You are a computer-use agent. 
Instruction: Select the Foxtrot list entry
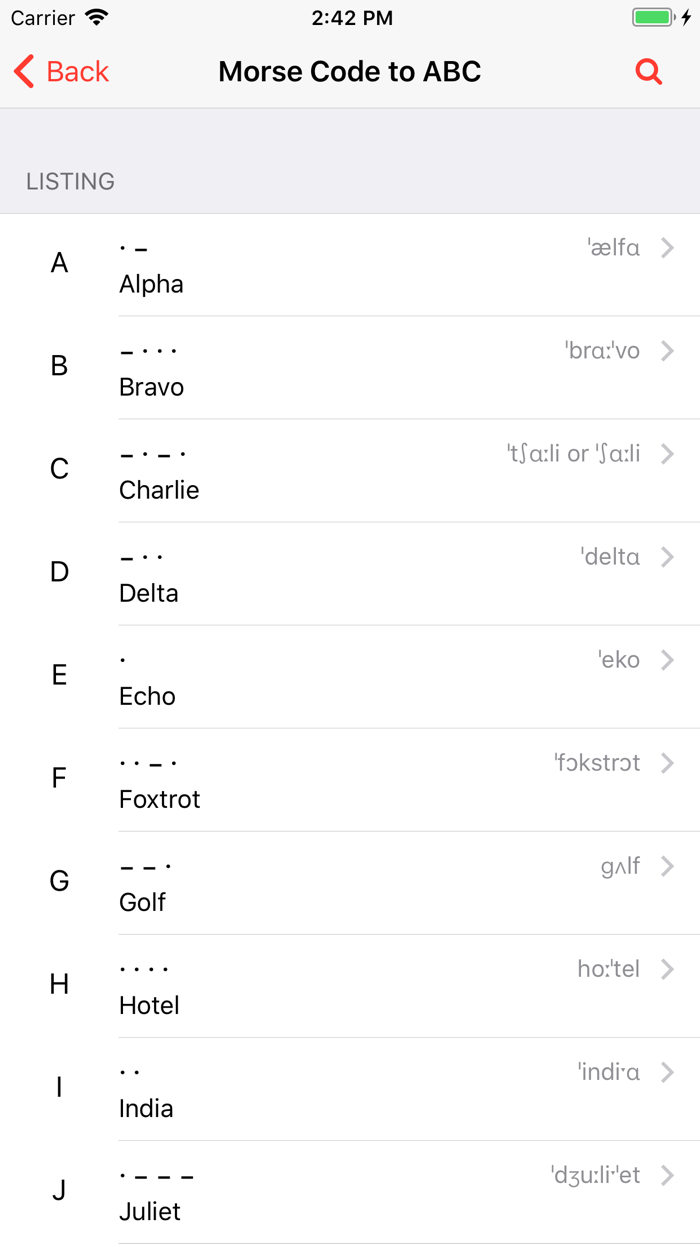point(350,780)
